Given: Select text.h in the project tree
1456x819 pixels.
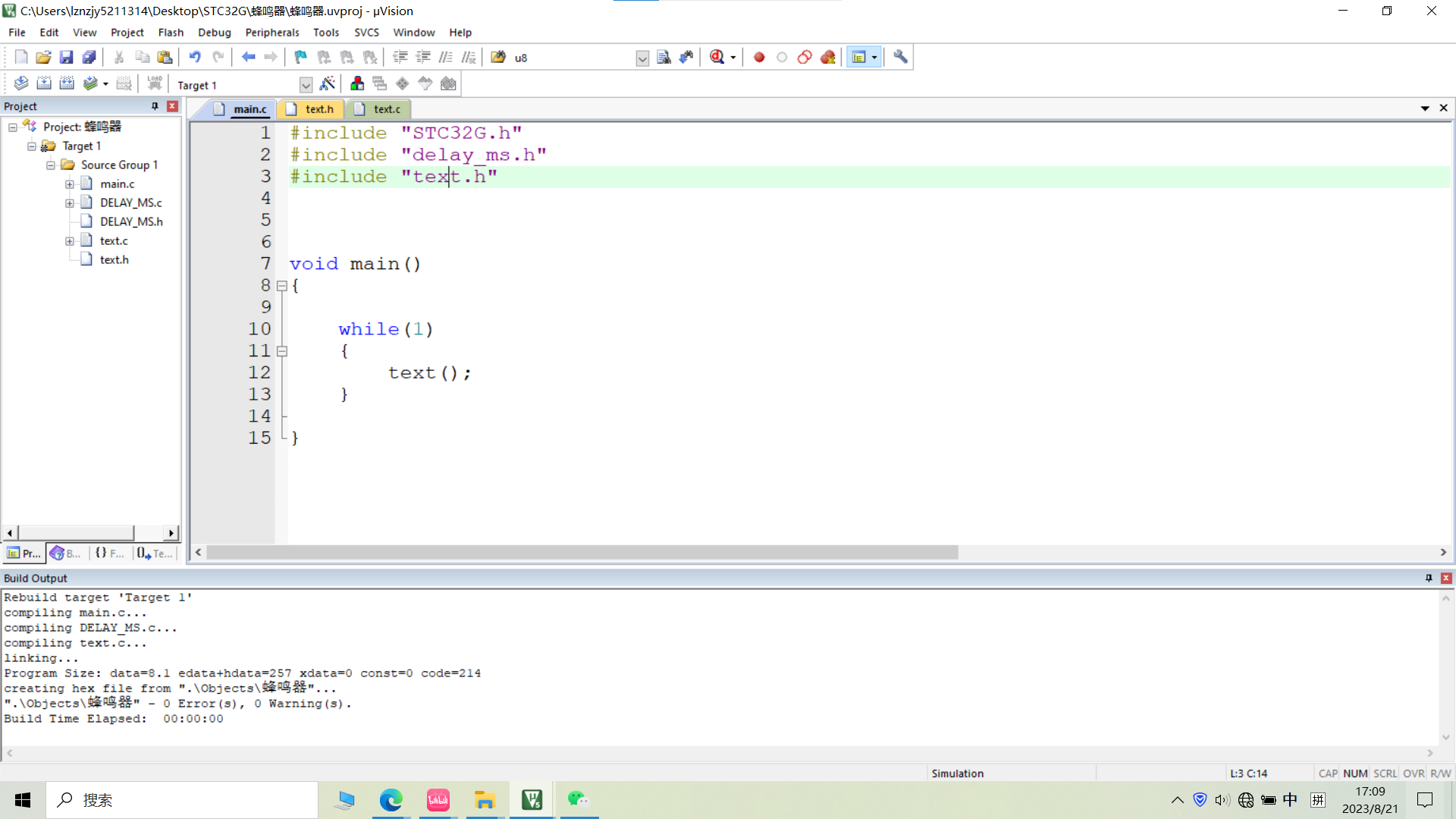Looking at the screenshot, I should tap(115, 259).
